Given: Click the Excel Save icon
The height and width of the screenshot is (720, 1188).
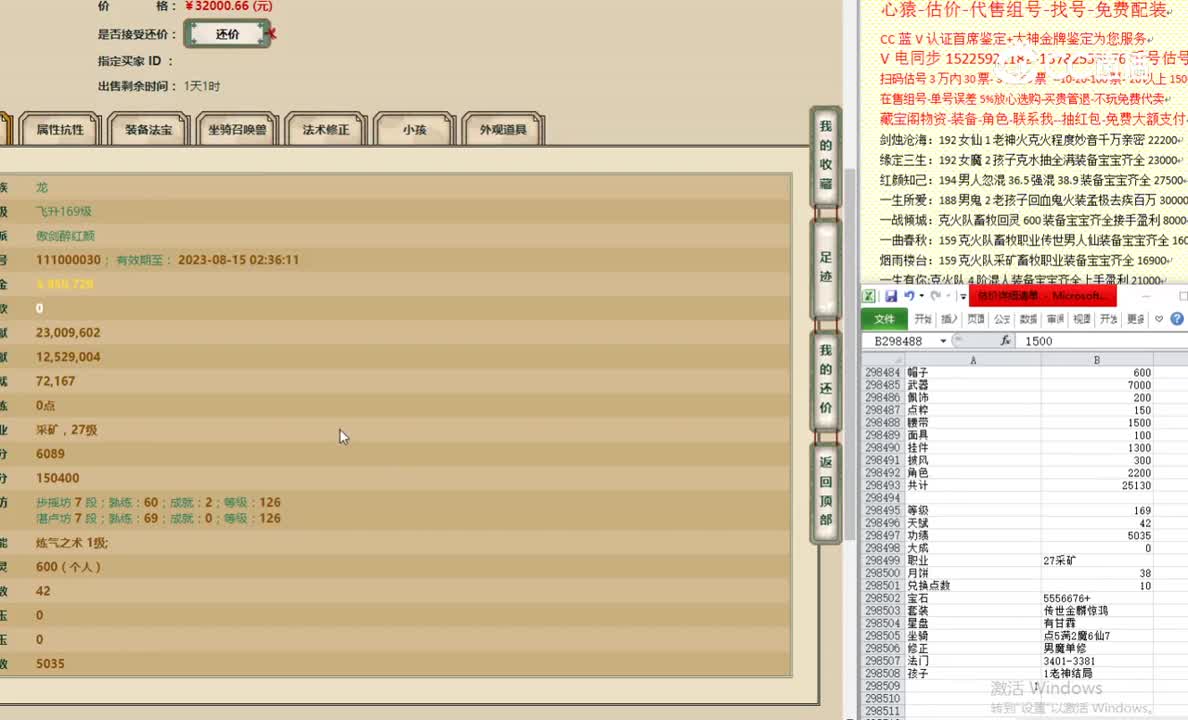Looking at the screenshot, I should 891,296.
